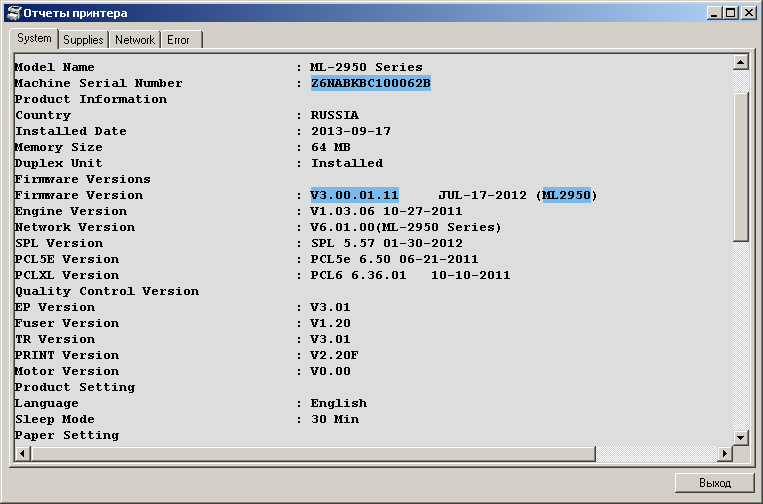Click 'Firmware Versions' heading

click(x=82, y=180)
